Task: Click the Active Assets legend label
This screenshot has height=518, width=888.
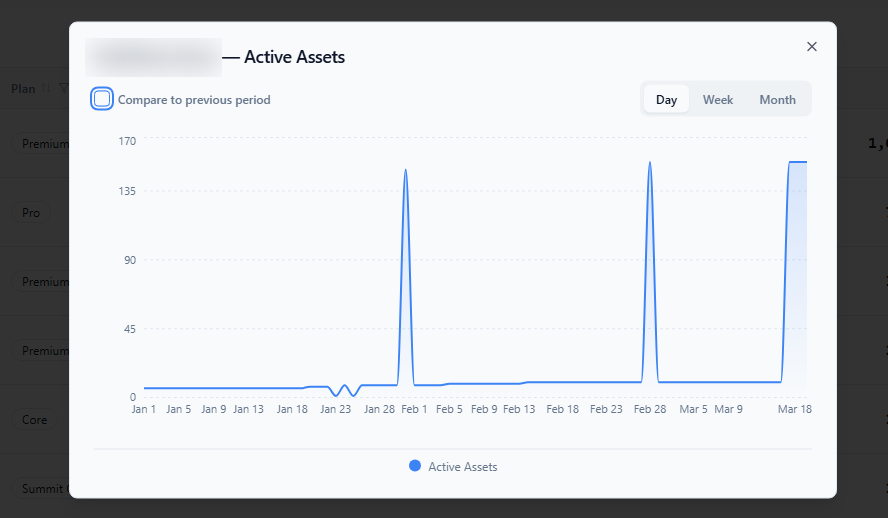Action: point(463,467)
